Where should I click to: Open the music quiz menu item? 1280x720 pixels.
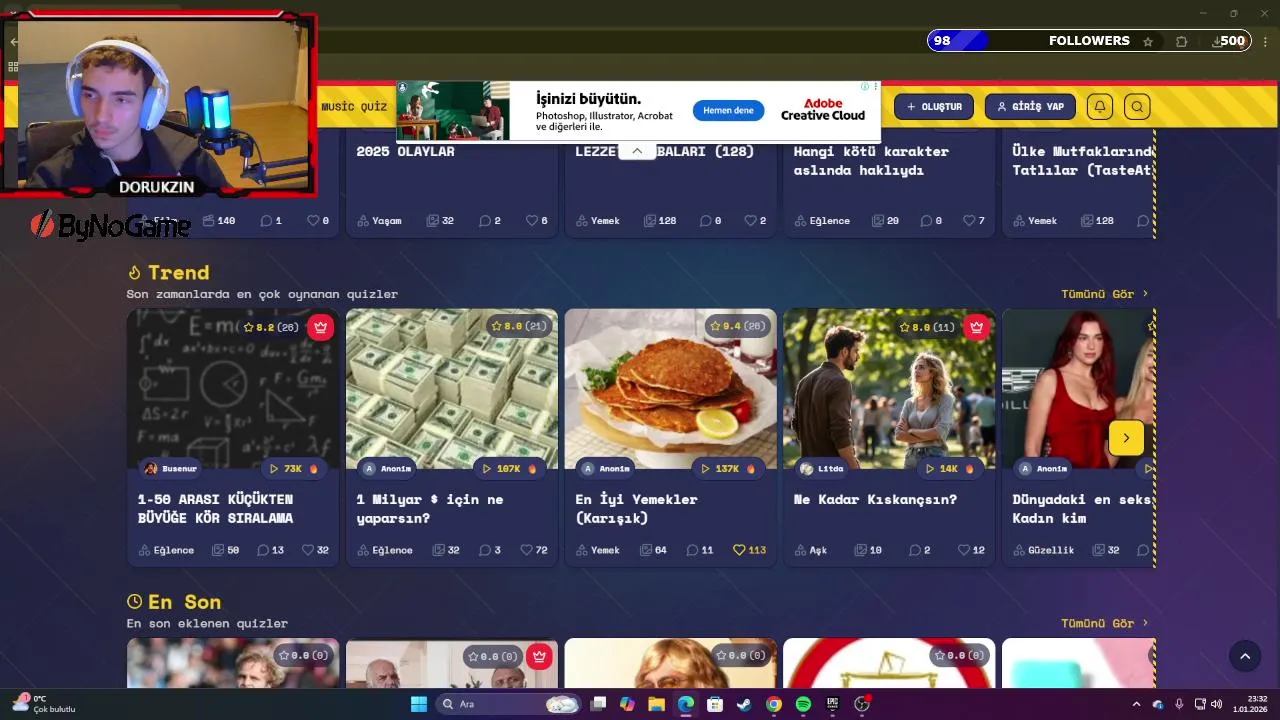354,107
